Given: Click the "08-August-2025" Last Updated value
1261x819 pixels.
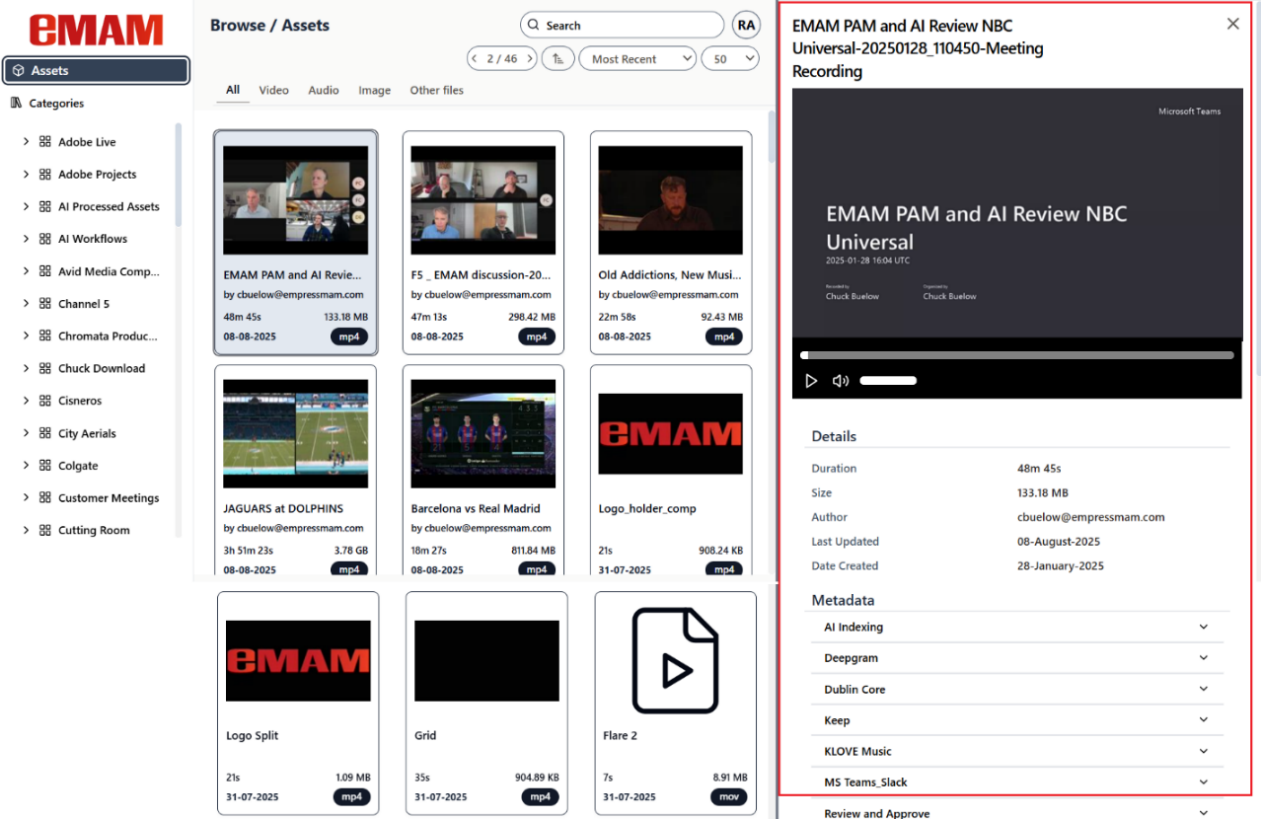Looking at the screenshot, I should (1058, 541).
